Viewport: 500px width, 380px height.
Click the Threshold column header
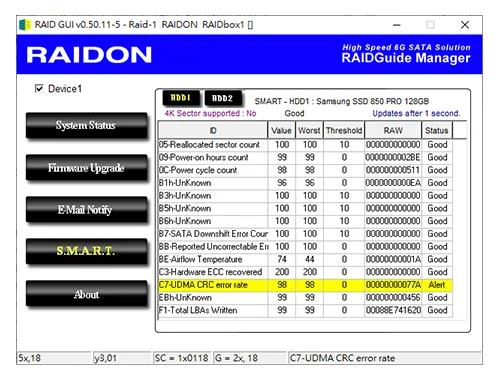point(344,130)
